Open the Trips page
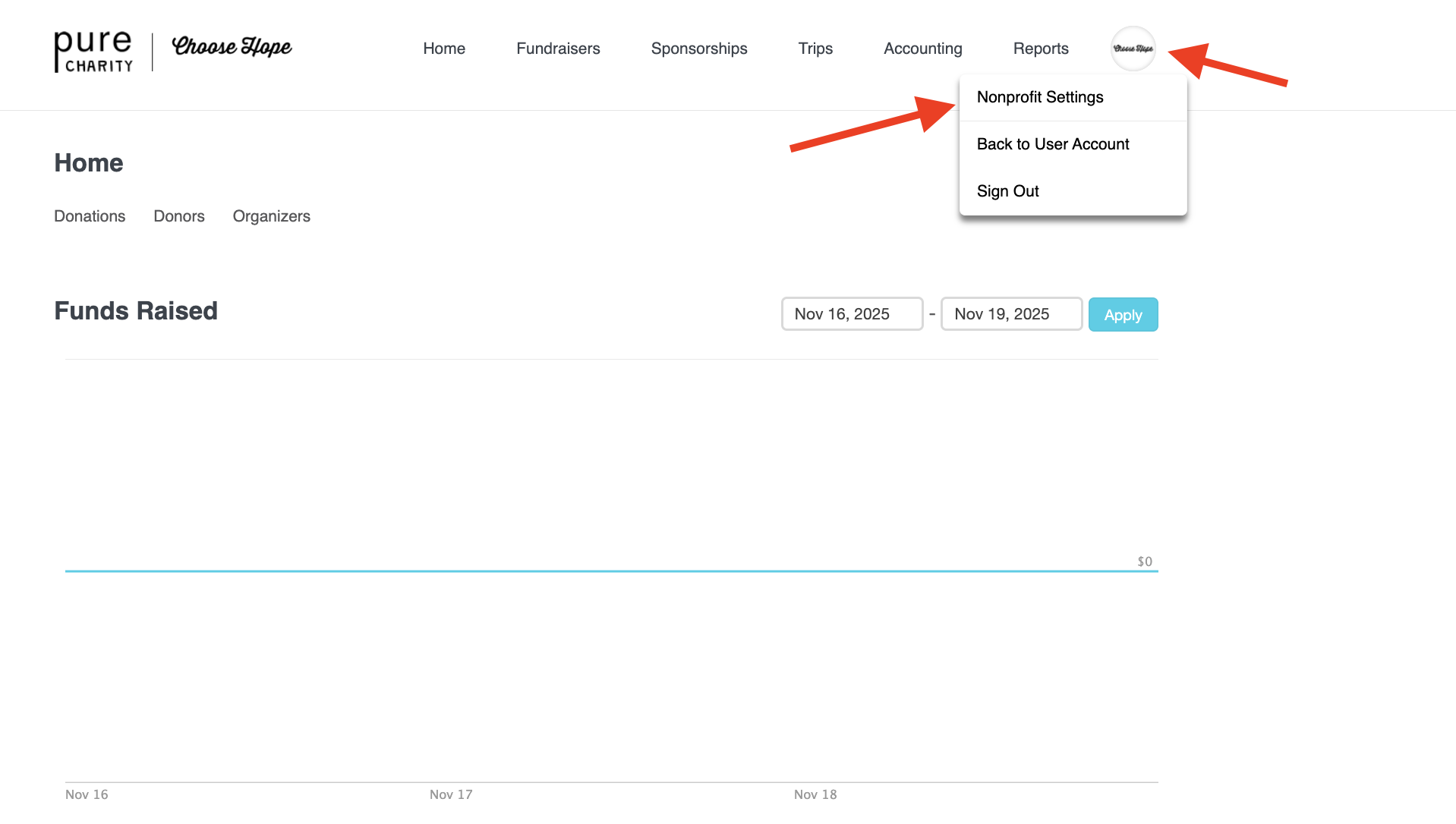Image resolution: width=1456 pixels, height=824 pixels. point(815,49)
